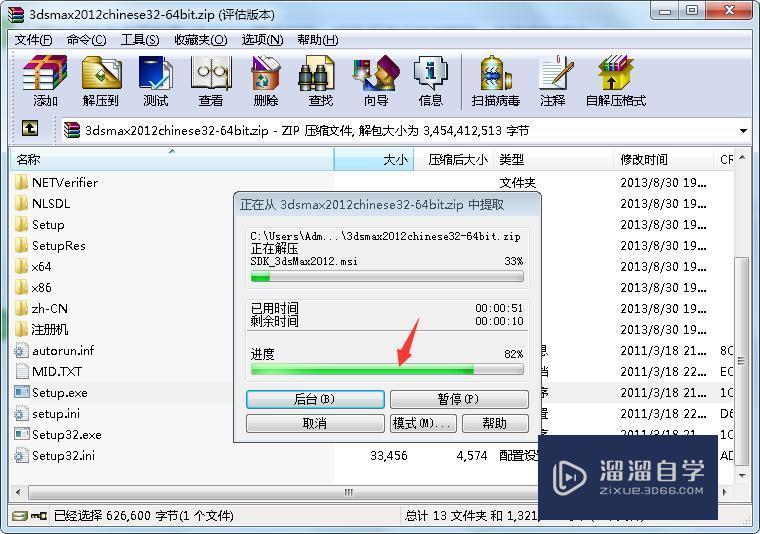Select the NLSDL folder icon

pos(21,204)
